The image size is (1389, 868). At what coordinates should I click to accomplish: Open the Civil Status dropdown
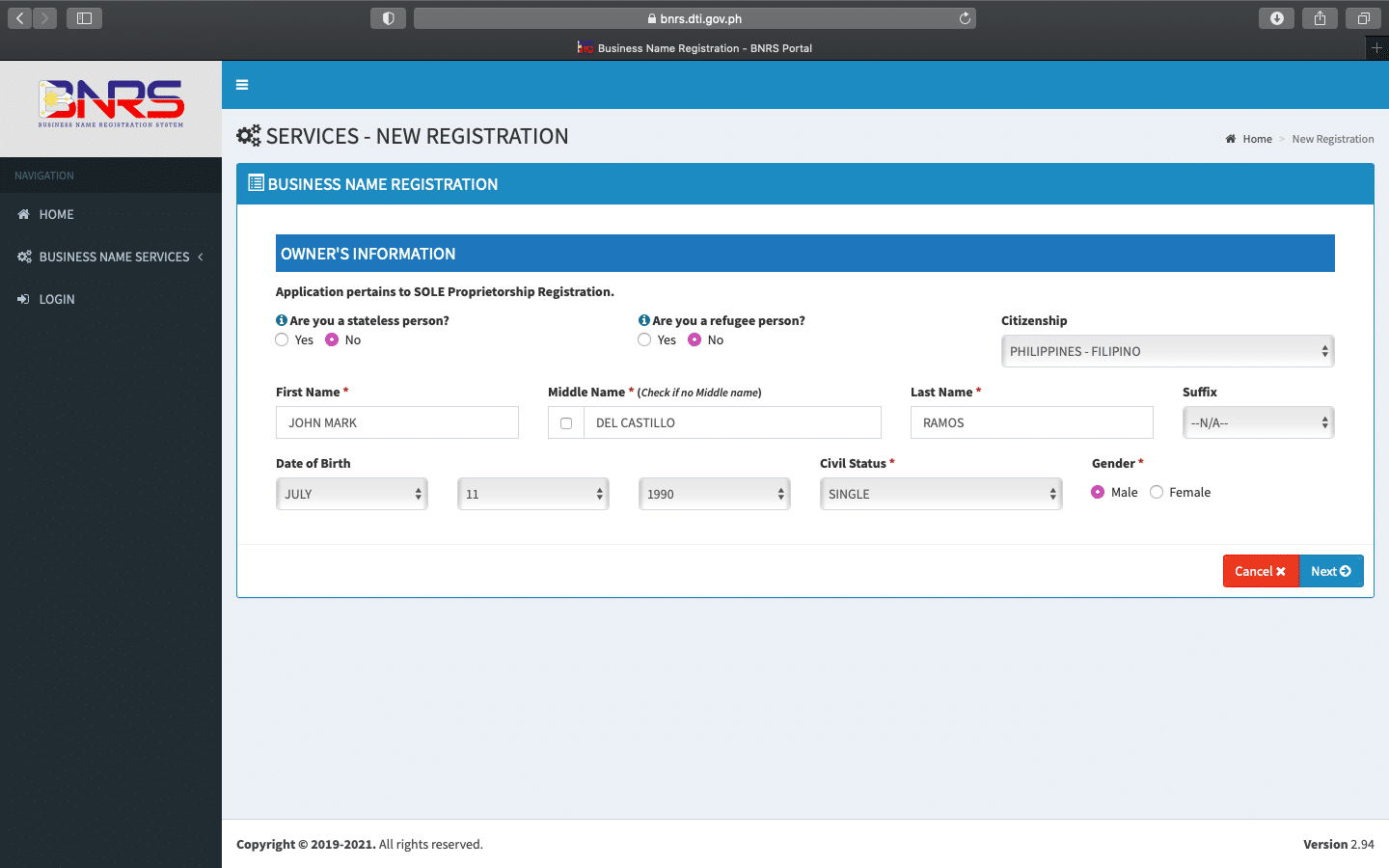[940, 494]
